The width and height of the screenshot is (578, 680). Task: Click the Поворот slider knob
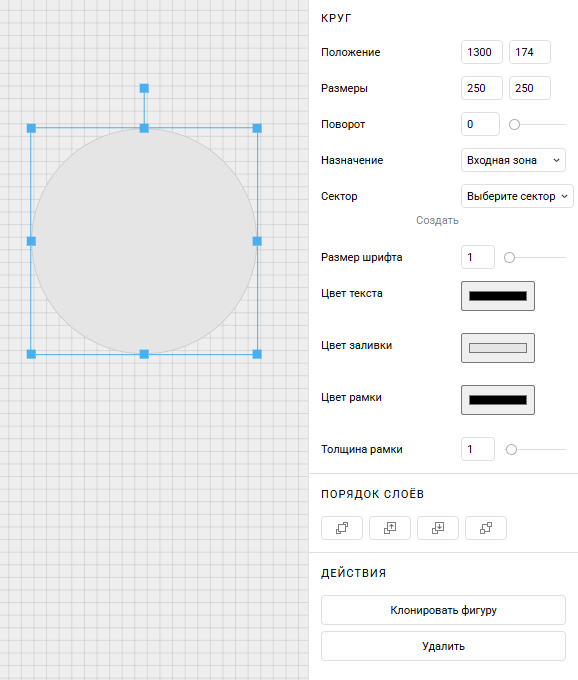click(x=514, y=124)
